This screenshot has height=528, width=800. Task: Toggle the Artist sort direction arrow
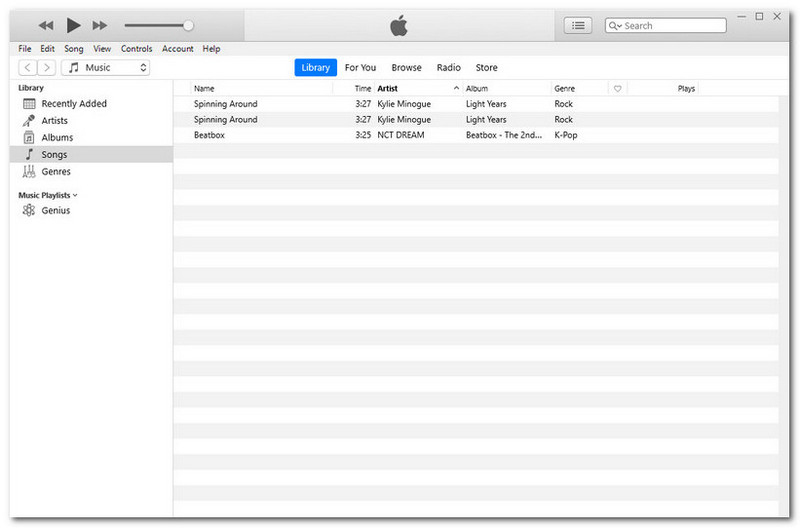[x=456, y=88]
